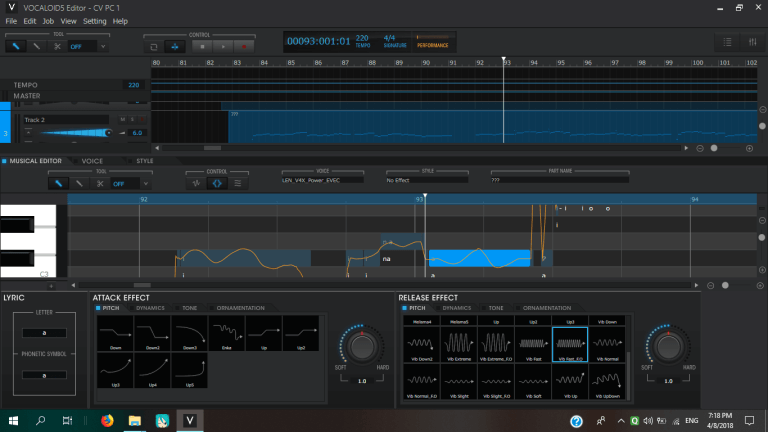This screenshot has height=432, width=768.
Task: Choose the Up3 attack pitch preset
Action: click(115, 370)
